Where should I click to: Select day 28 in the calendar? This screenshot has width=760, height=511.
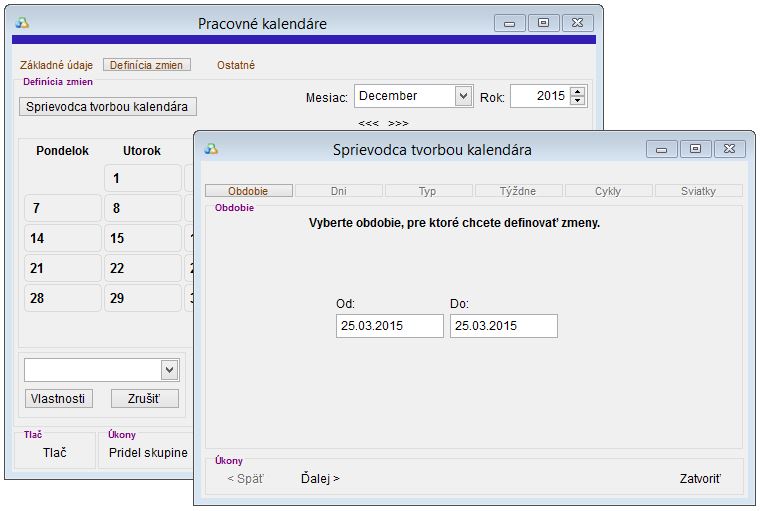point(63,298)
